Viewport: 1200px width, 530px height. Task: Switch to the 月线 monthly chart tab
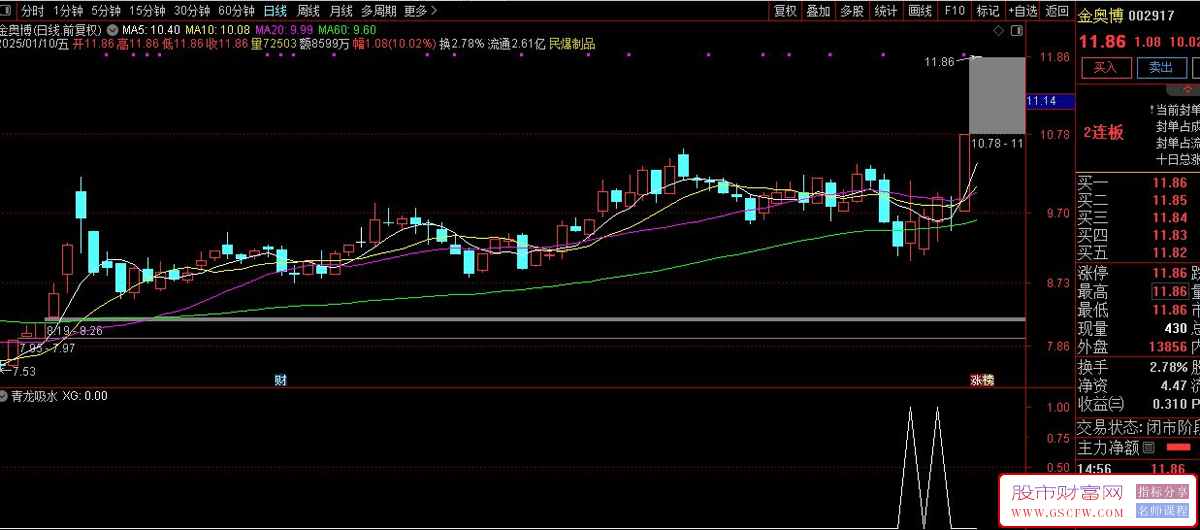pyautogui.click(x=341, y=11)
